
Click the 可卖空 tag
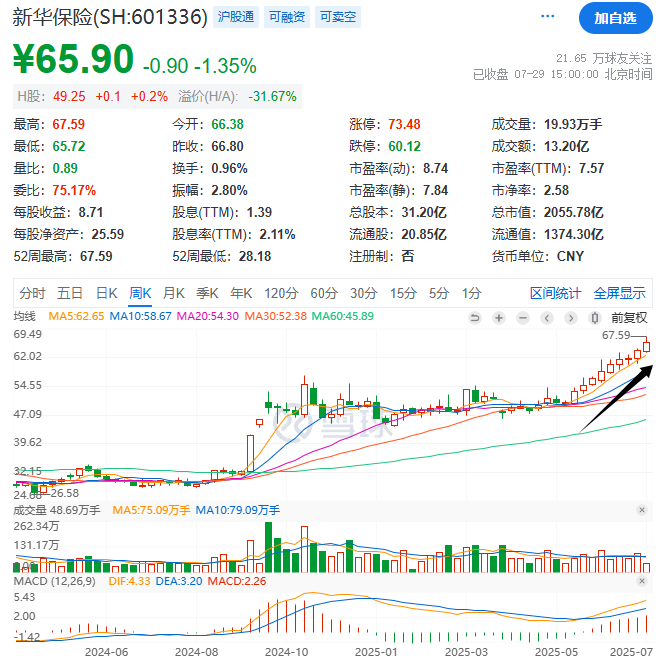[x=338, y=17]
